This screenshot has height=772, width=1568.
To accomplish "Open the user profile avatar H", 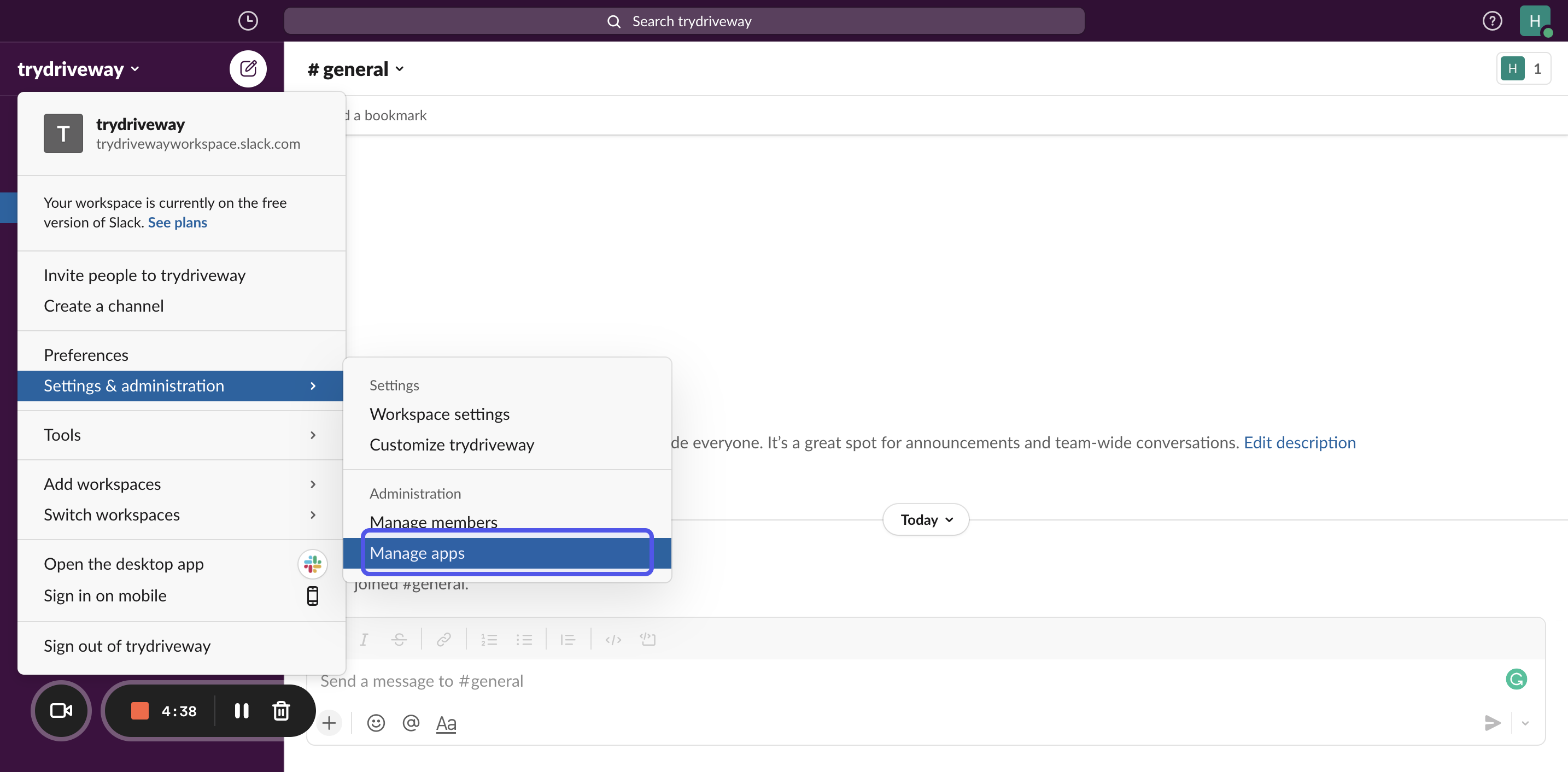I will coord(1535,21).
